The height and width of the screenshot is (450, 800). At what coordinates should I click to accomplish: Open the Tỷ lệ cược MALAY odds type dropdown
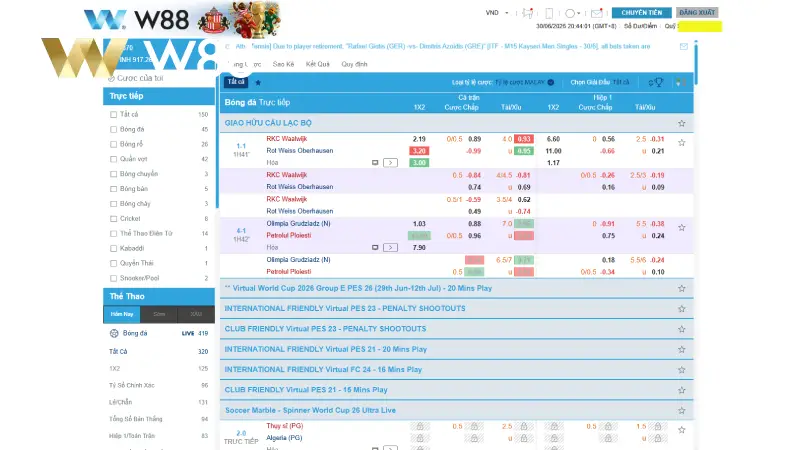(524, 82)
